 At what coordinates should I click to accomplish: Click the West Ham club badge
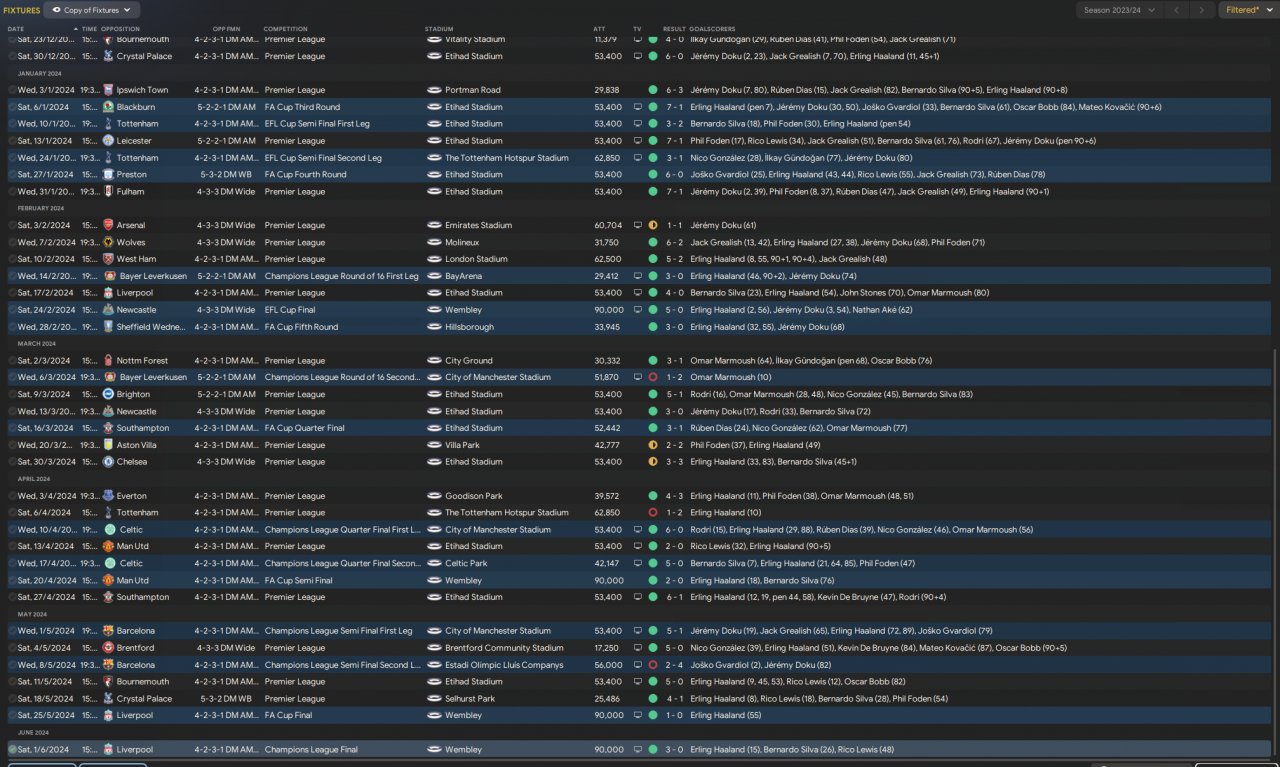click(x=109, y=260)
